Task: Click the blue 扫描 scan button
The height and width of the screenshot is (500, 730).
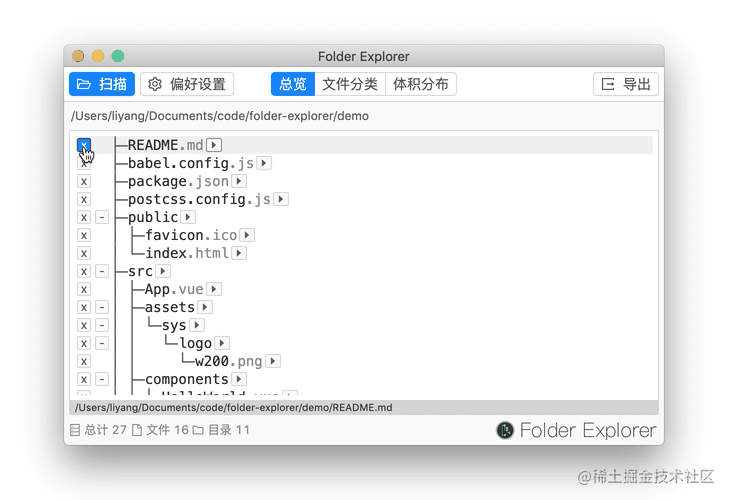Action: [102, 84]
